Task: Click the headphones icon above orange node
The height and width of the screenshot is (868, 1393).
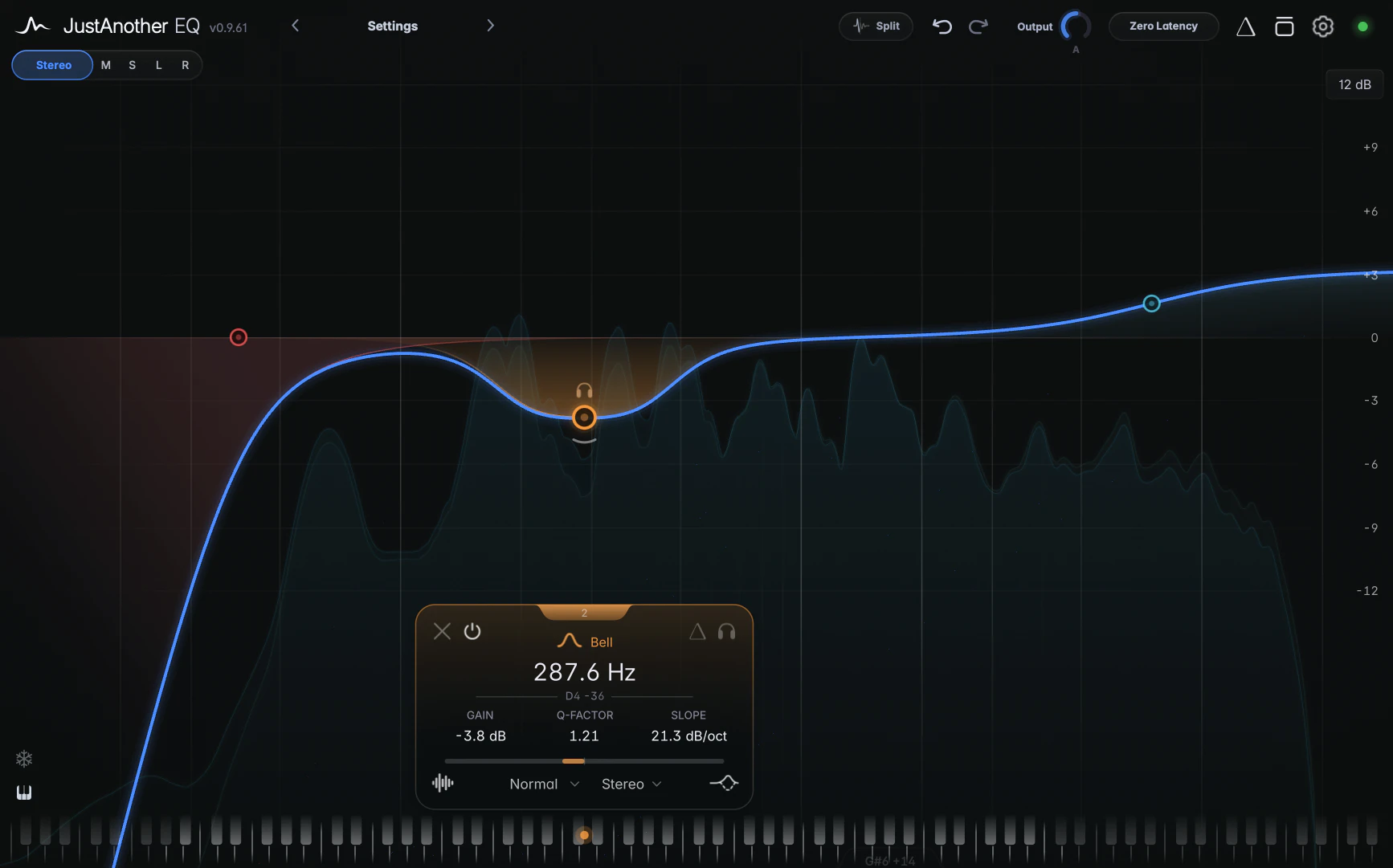Action: point(584,391)
